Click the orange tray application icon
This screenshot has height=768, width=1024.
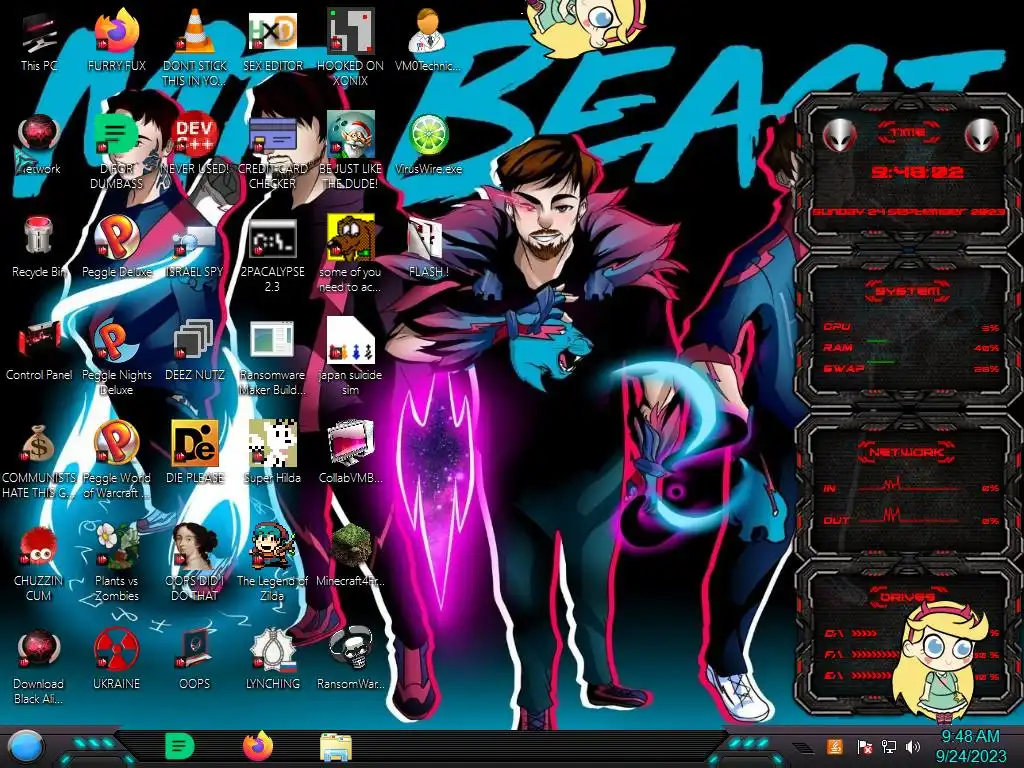pyautogui.click(x=835, y=746)
